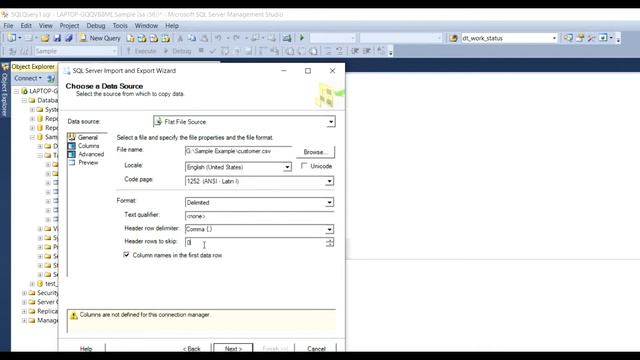640x360 pixels.
Task: Click the Save All icon
Action: click(x=69, y=38)
